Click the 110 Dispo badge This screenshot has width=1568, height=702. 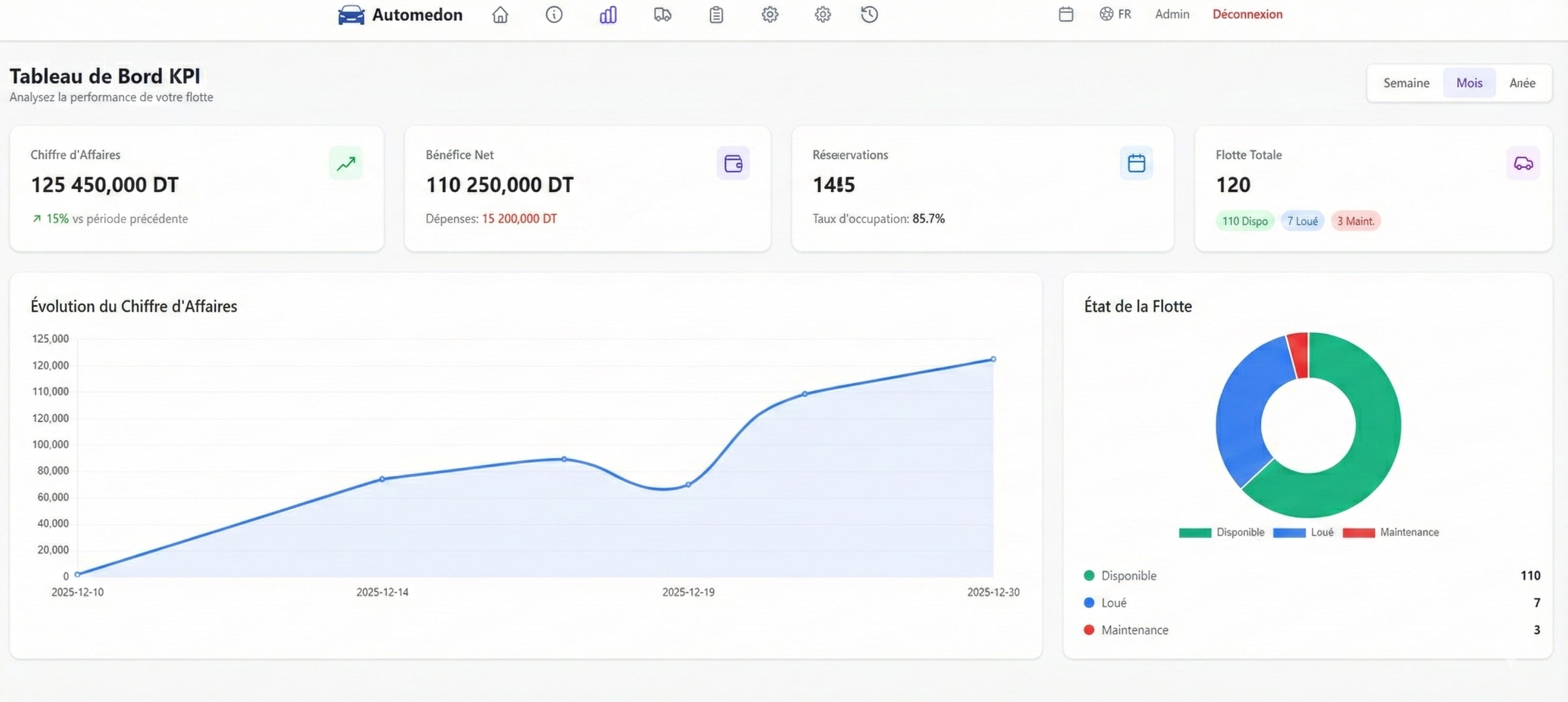(1244, 221)
